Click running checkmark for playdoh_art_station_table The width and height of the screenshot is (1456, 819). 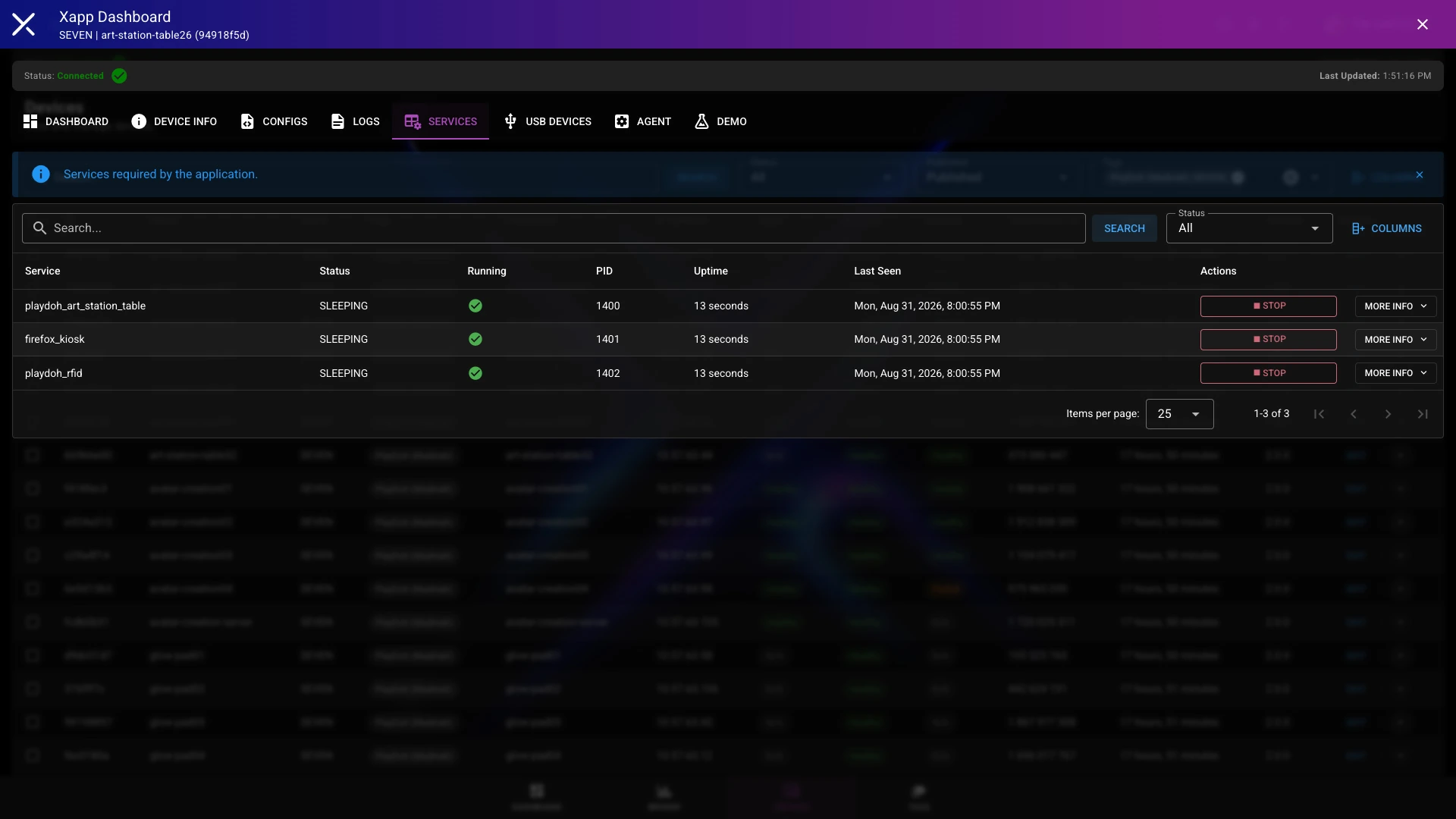tap(475, 306)
